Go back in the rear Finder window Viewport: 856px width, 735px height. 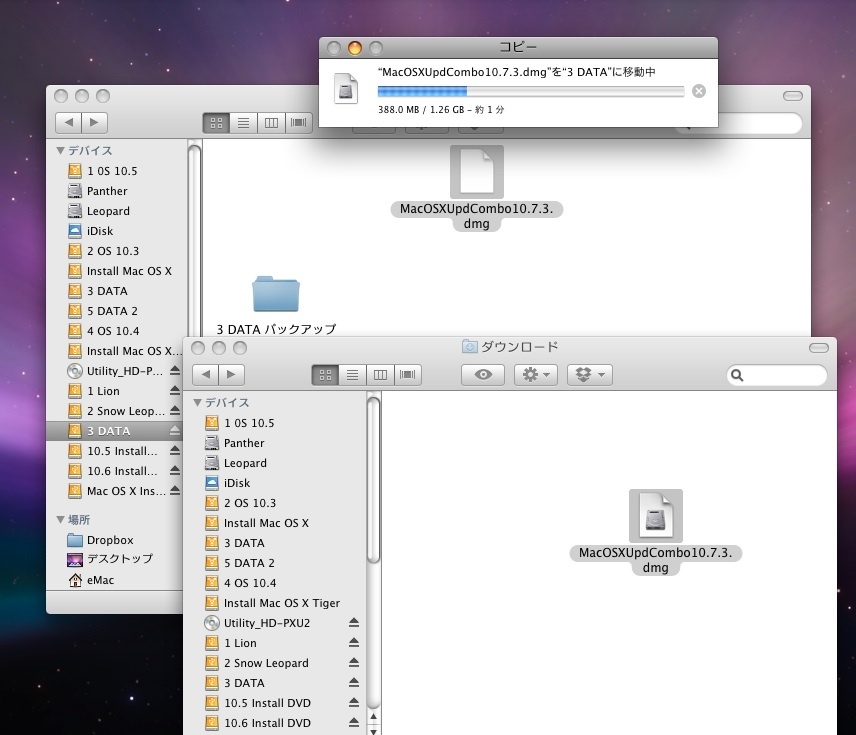[x=68, y=122]
